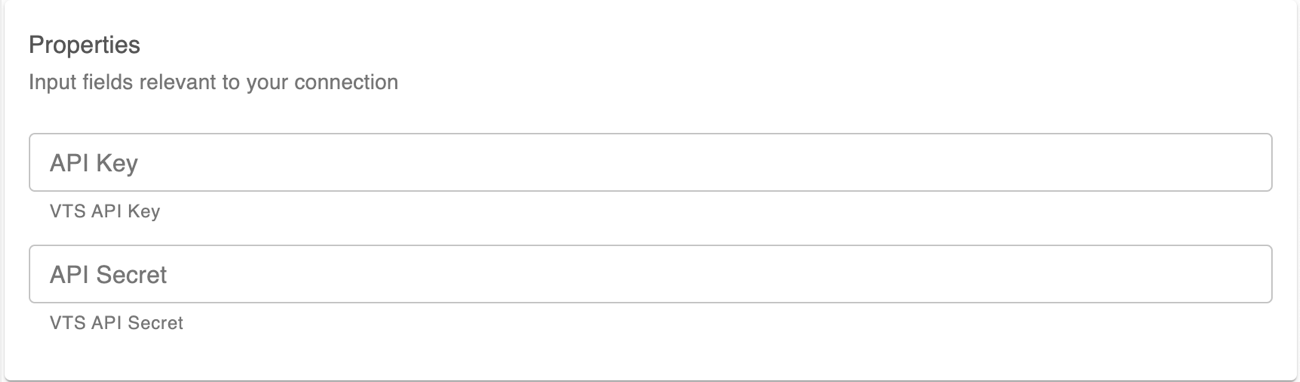
Task: Select the field above 'VTS API Key' caption
Action: (650, 162)
